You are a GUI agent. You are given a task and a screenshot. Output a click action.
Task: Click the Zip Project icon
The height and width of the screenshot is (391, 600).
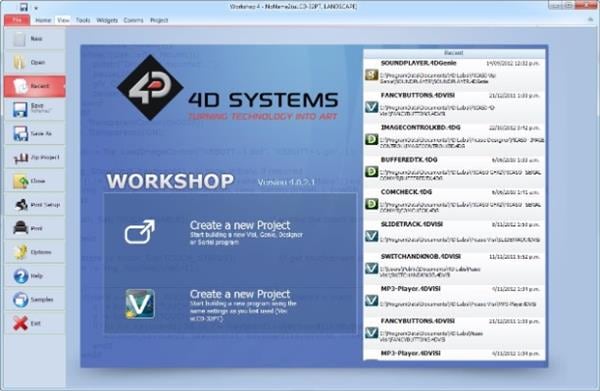tap(21, 157)
